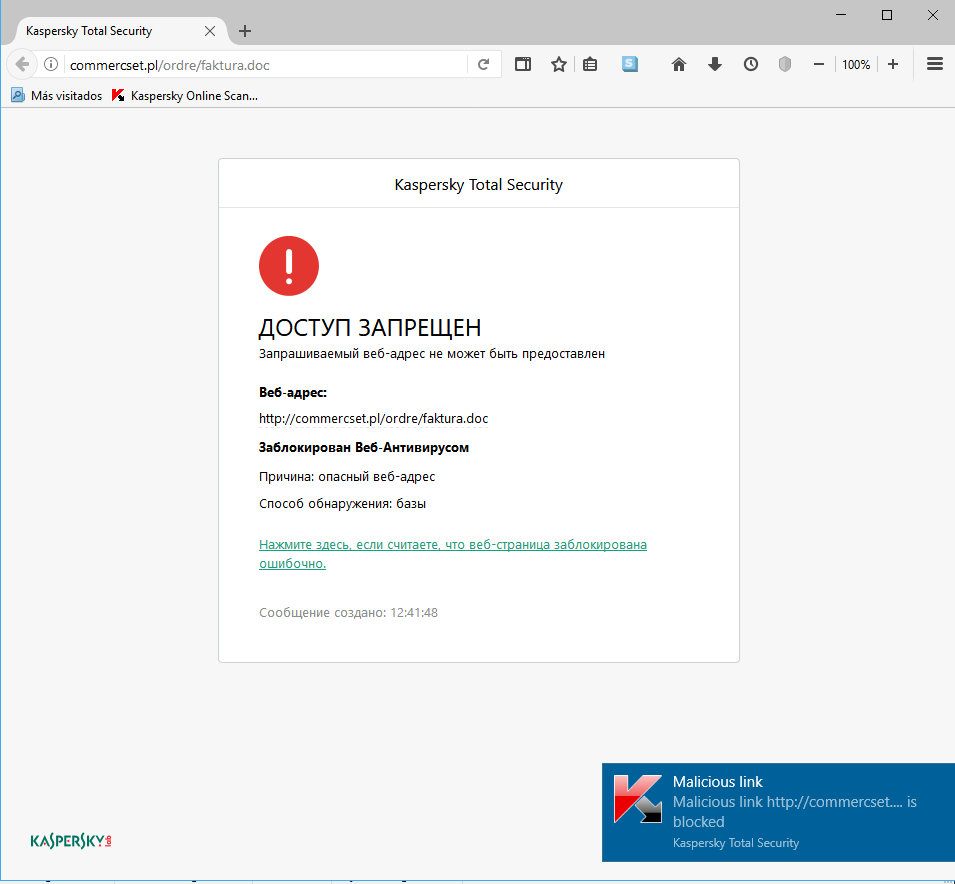
Task: Click 'Сообщение создано: 12:41:48' timestamp
Action: tap(348, 613)
